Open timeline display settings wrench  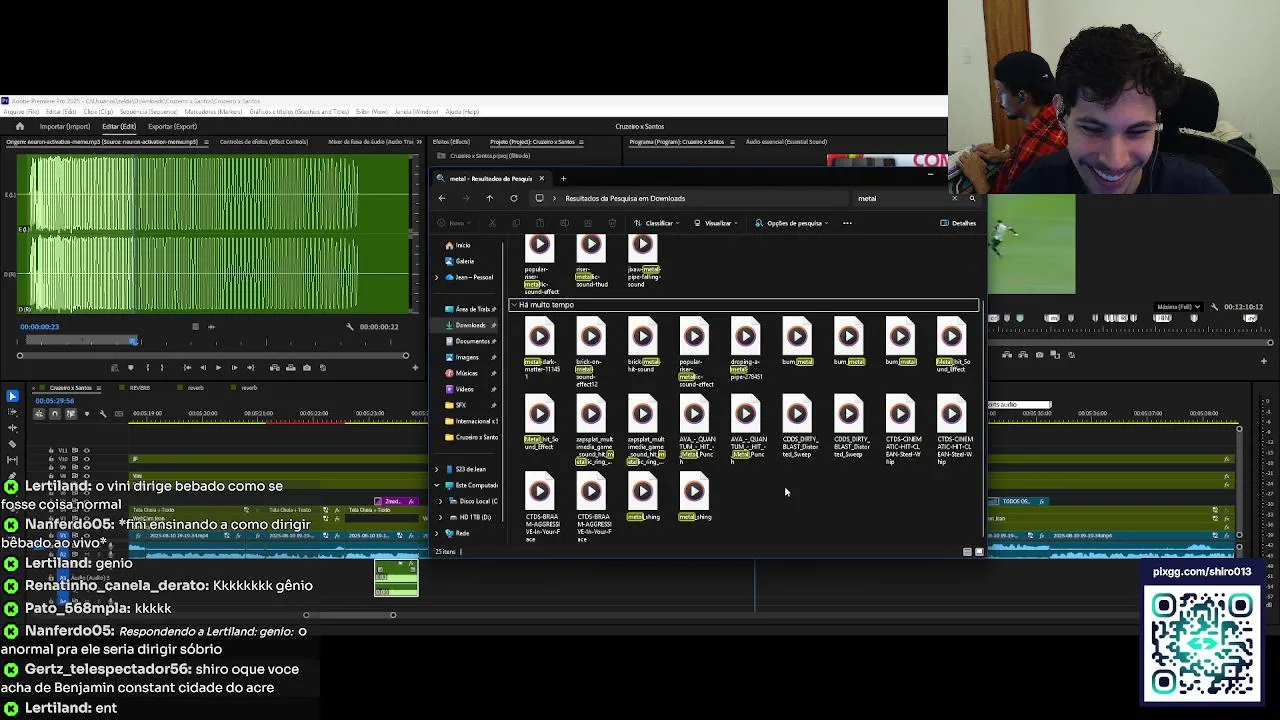pos(102,413)
